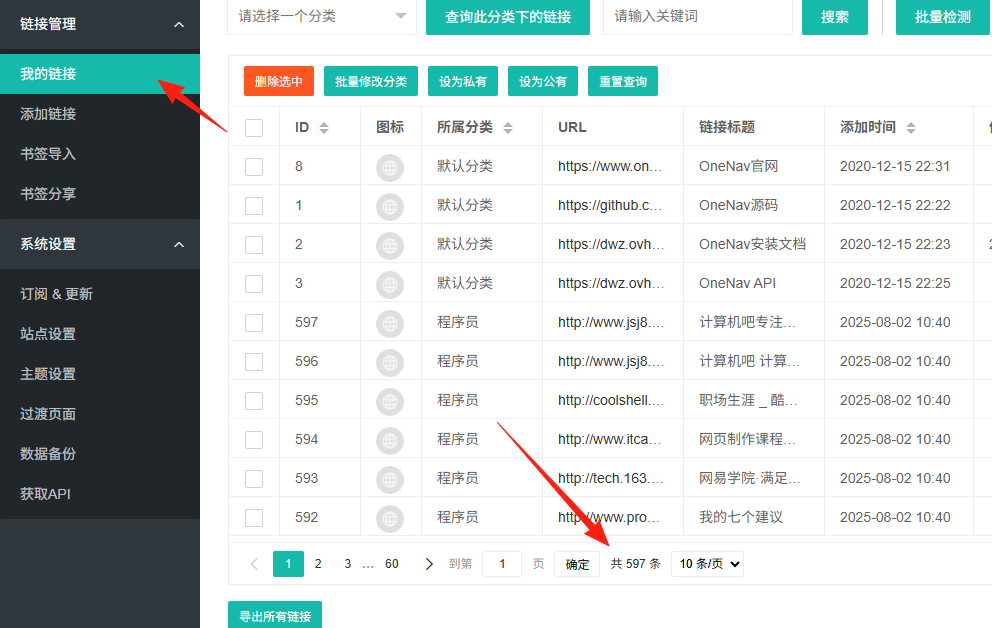Click the globe icon for OneNav源码 row

coord(390,207)
